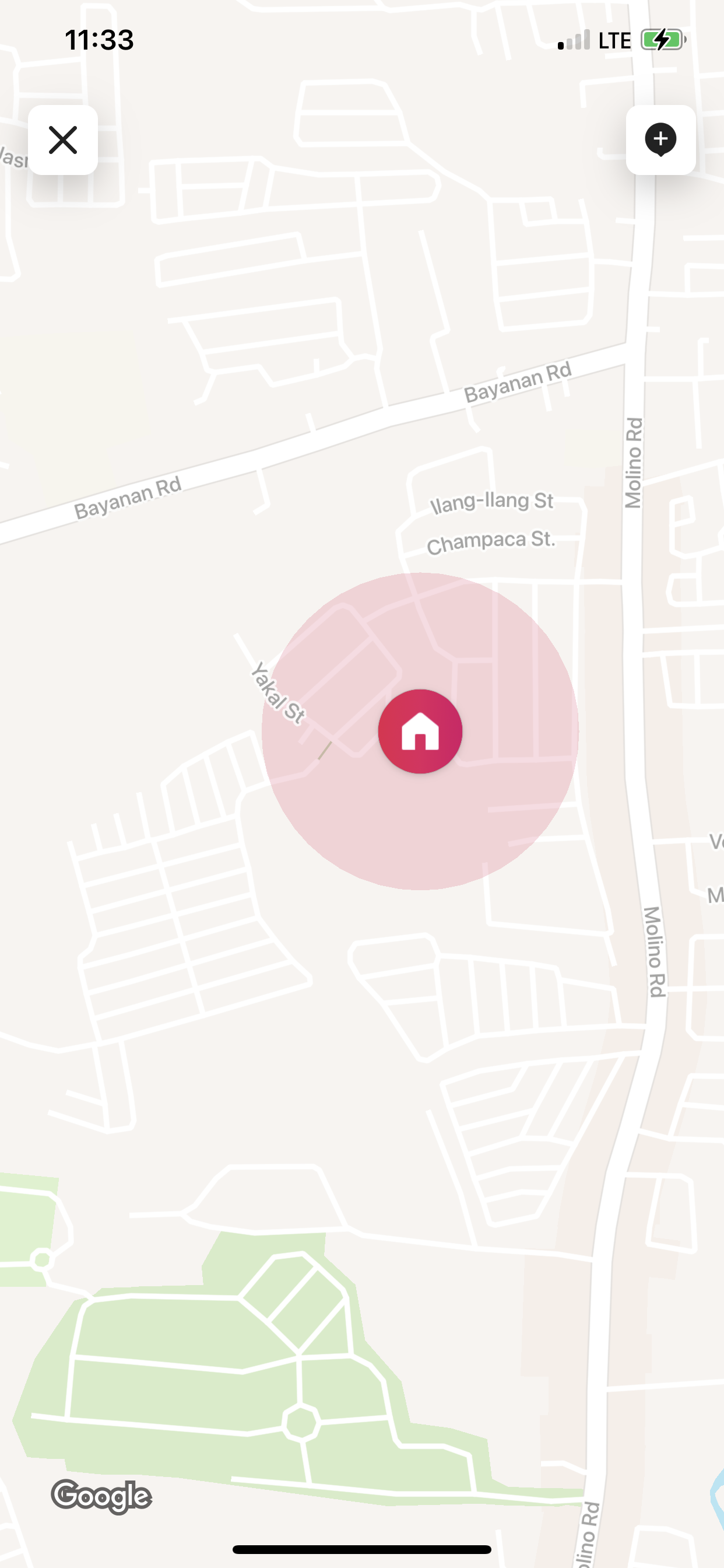Select the red home marker

coord(420,731)
